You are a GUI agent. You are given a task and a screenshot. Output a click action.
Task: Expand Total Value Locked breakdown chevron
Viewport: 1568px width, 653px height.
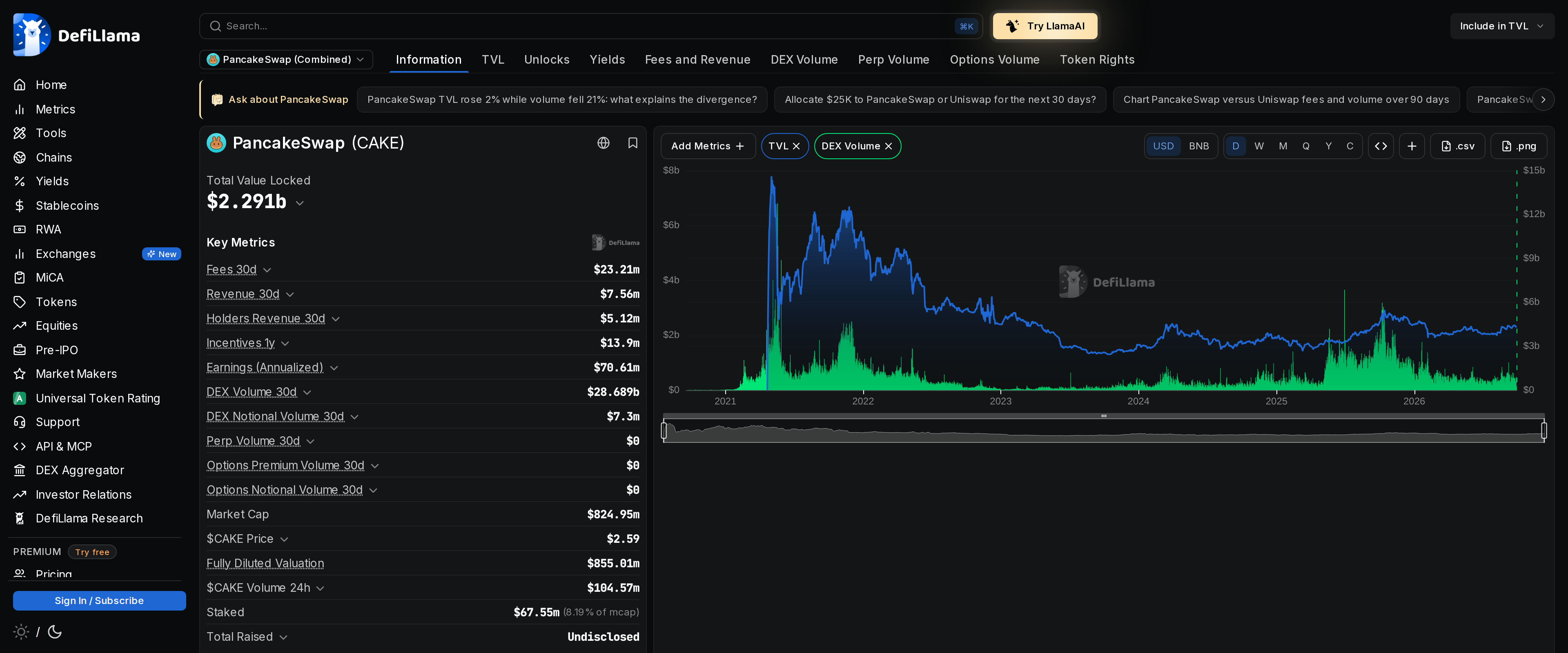[299, 203]
